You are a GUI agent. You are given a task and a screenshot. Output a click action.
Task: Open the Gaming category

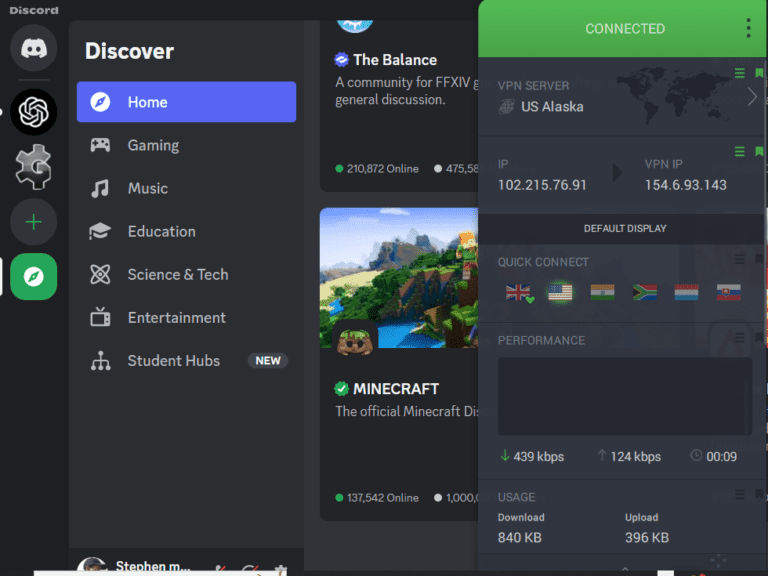coord(187,145)
